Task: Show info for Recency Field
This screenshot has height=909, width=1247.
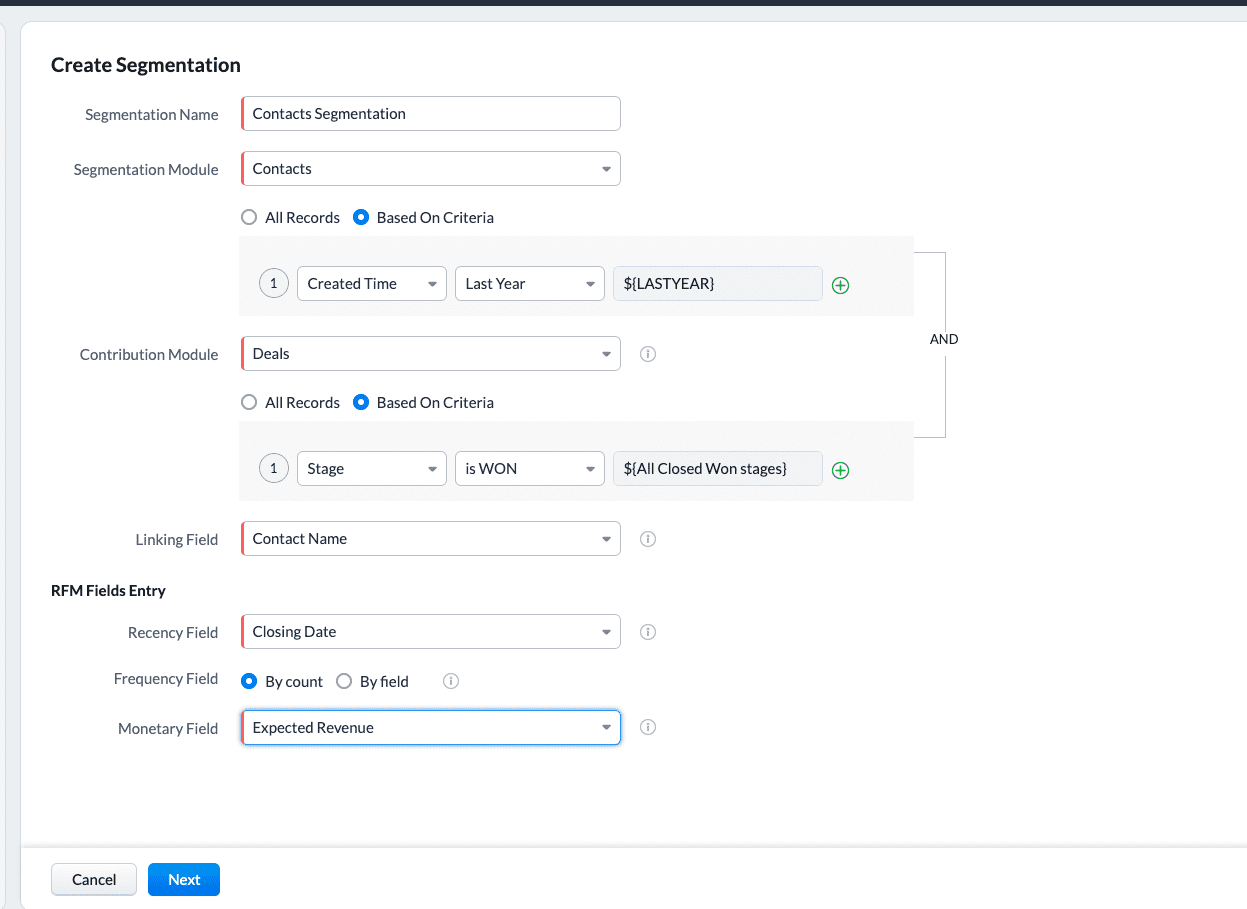Action: 647,632
